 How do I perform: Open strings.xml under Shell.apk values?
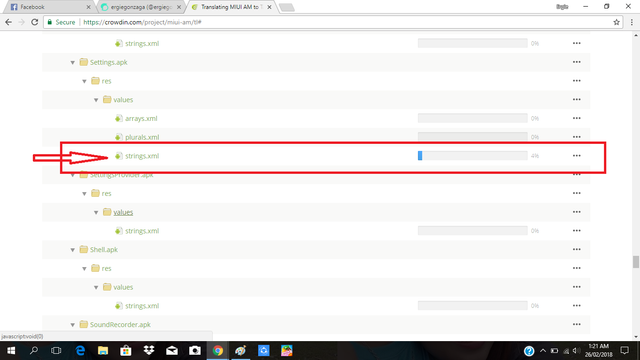[142, 306]
